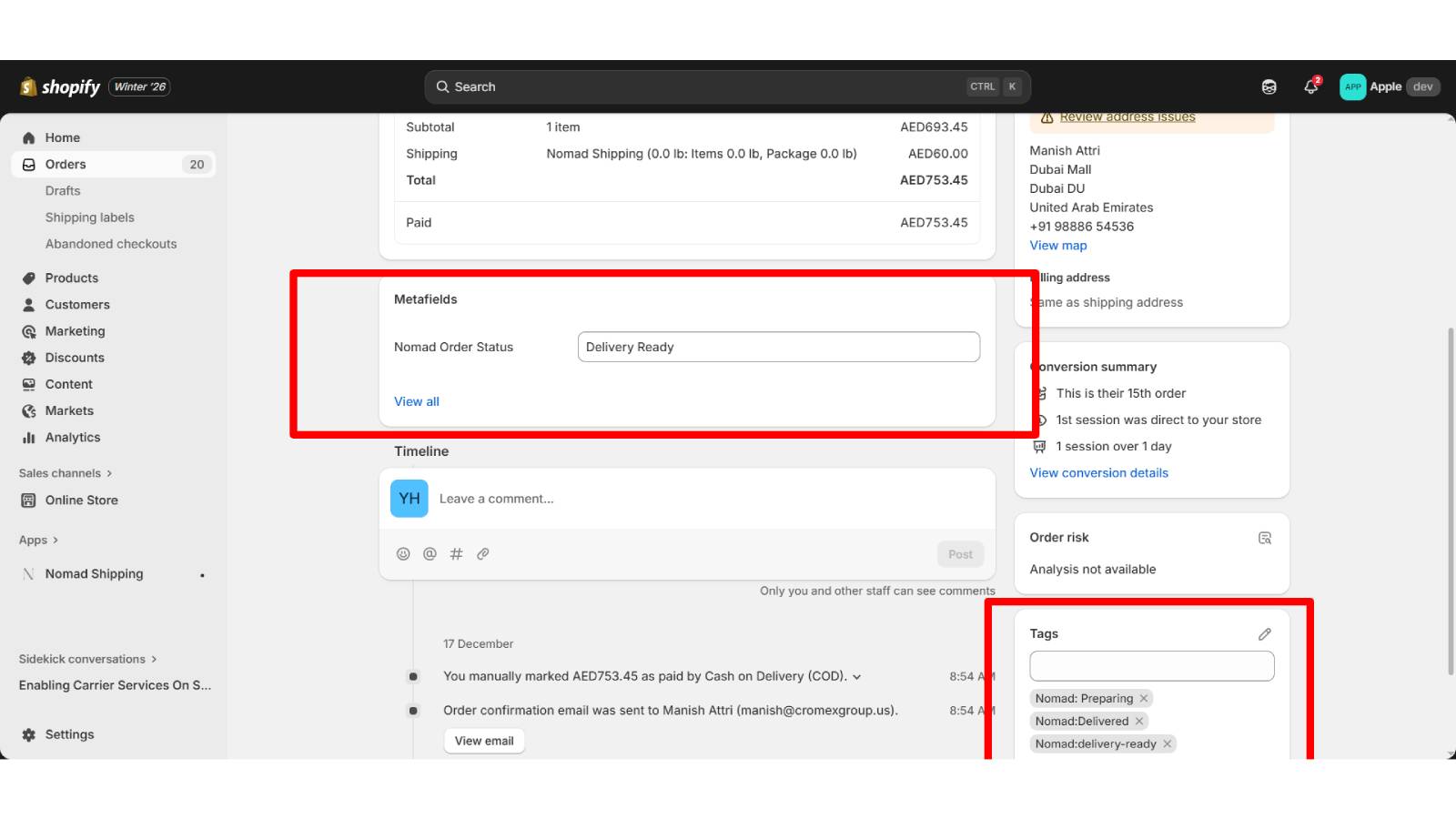The image size is (1456, 819).
Task: Click the tags input field
Action: [1151, 665]
